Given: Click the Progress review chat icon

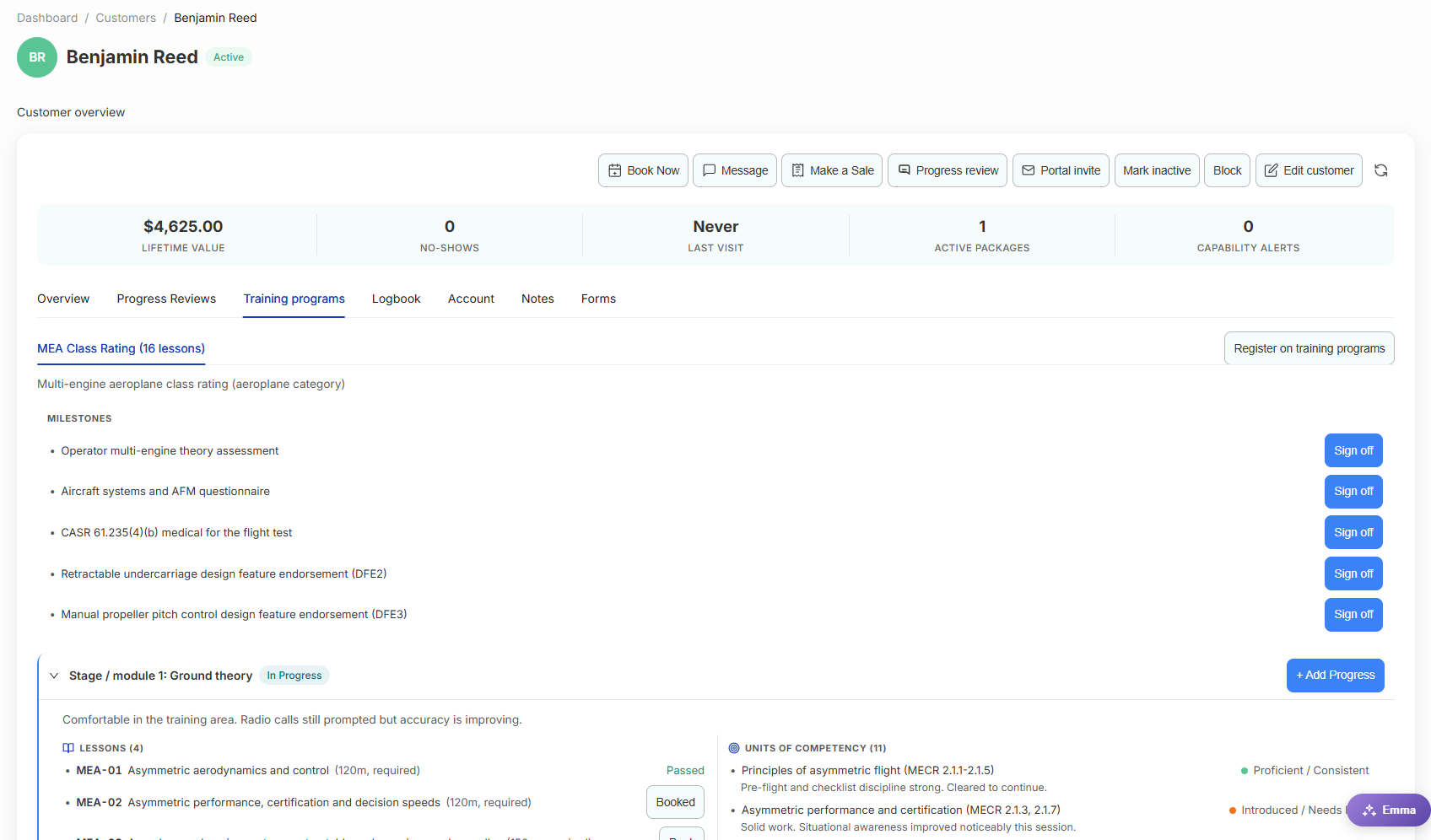Looking at the screenshot, I should click(x=904, y=170).
